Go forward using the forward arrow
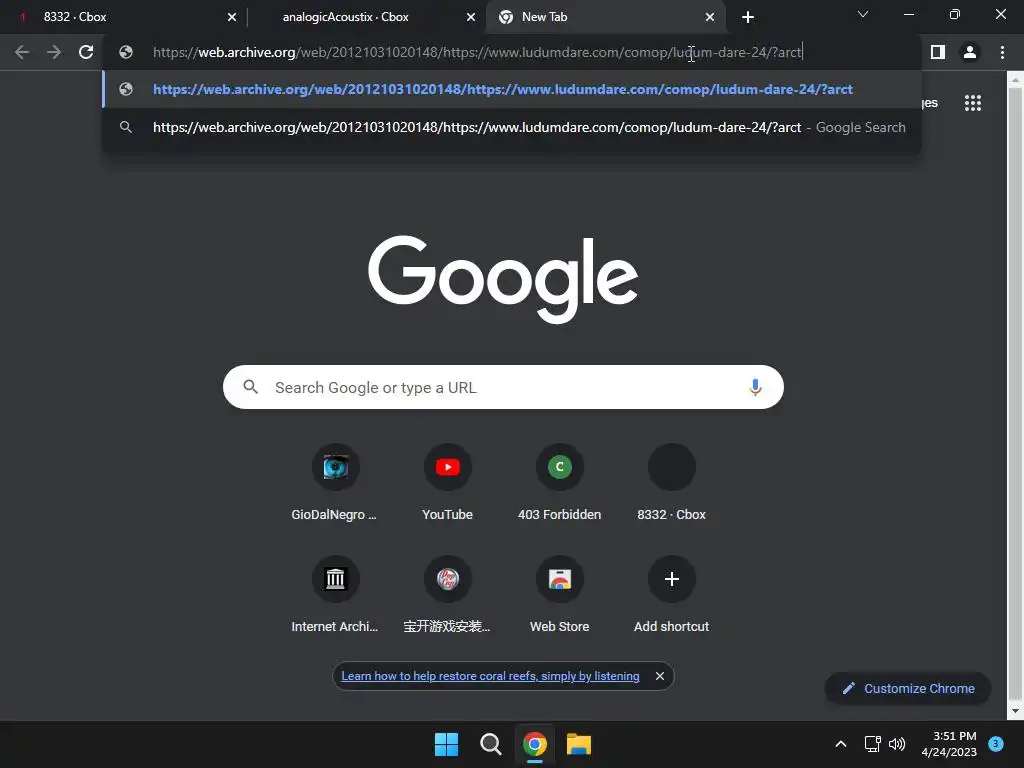1024x768 pixels. point(54,52)
